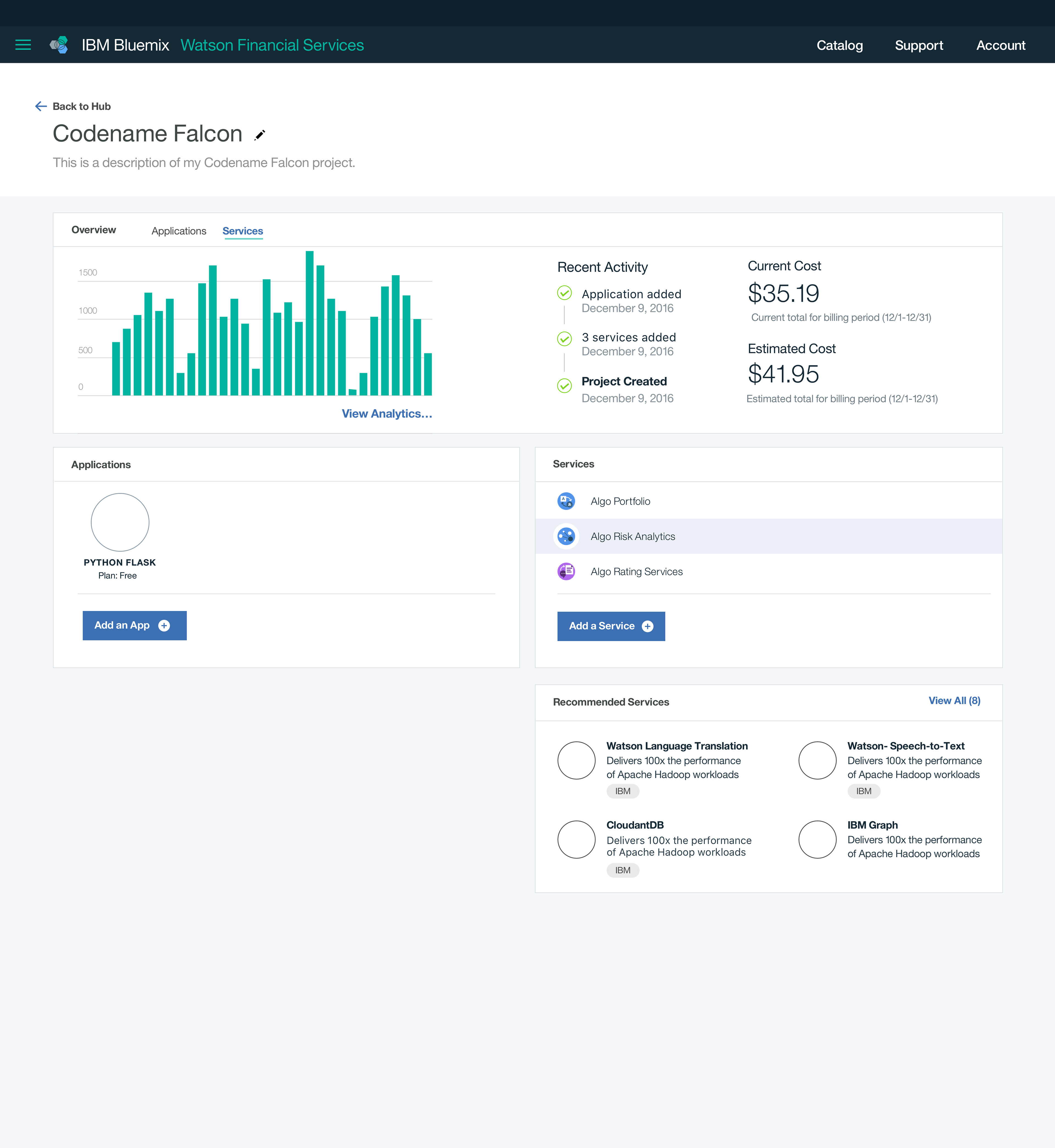This screenshot has height=1148, width=1055.
Task: Click the back arrow beside Back to Hub
Action: (x=41, y=106)
